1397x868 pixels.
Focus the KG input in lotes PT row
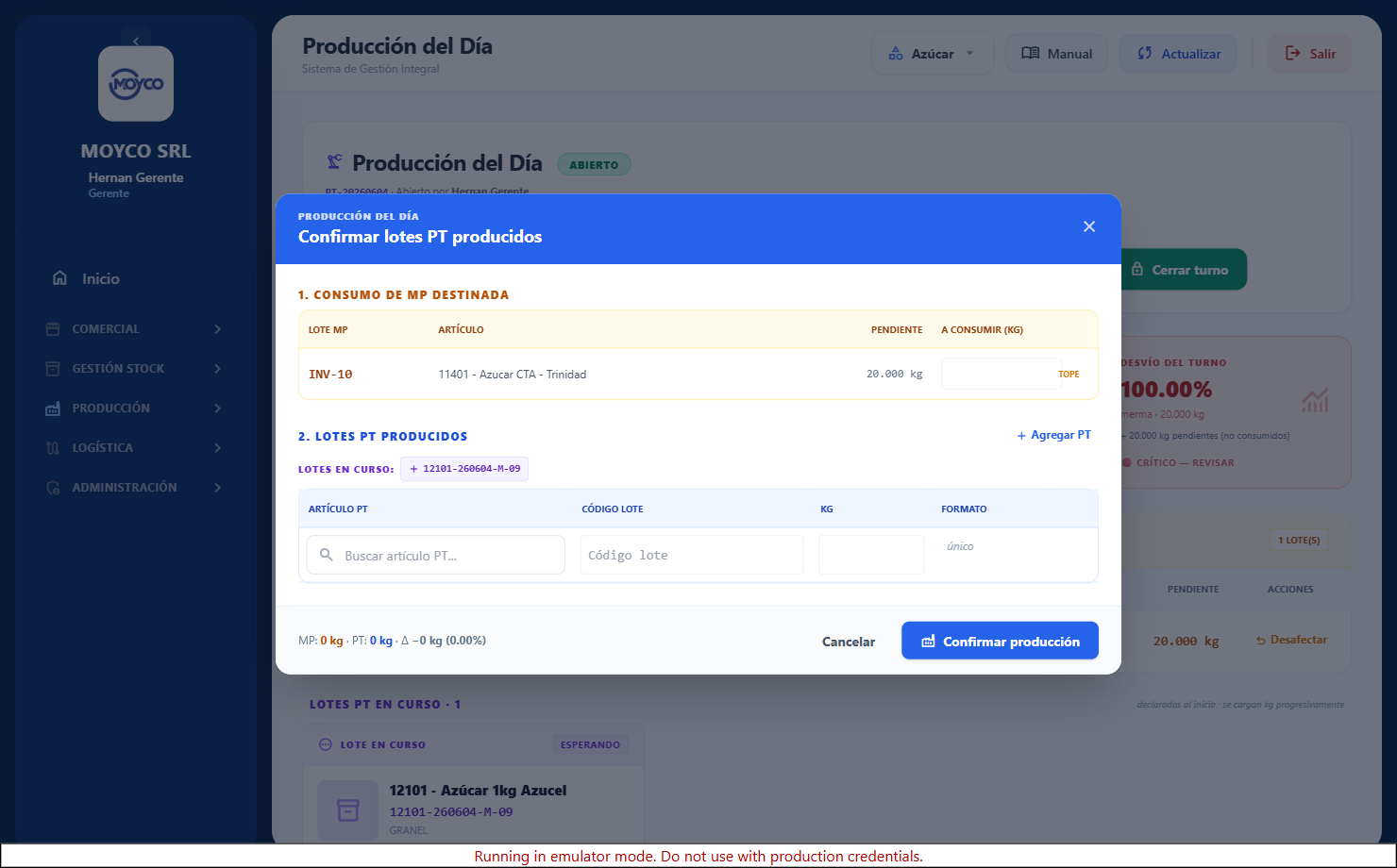click(x=871, y=555)
